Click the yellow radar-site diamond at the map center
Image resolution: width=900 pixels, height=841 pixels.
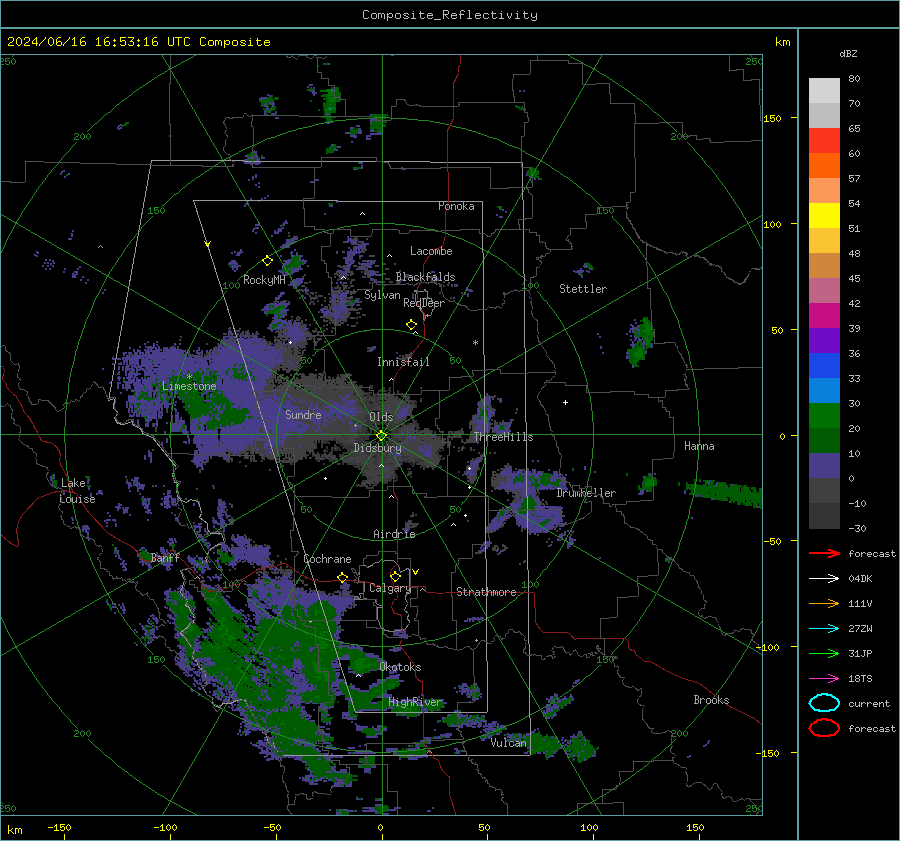click(381, 436)
